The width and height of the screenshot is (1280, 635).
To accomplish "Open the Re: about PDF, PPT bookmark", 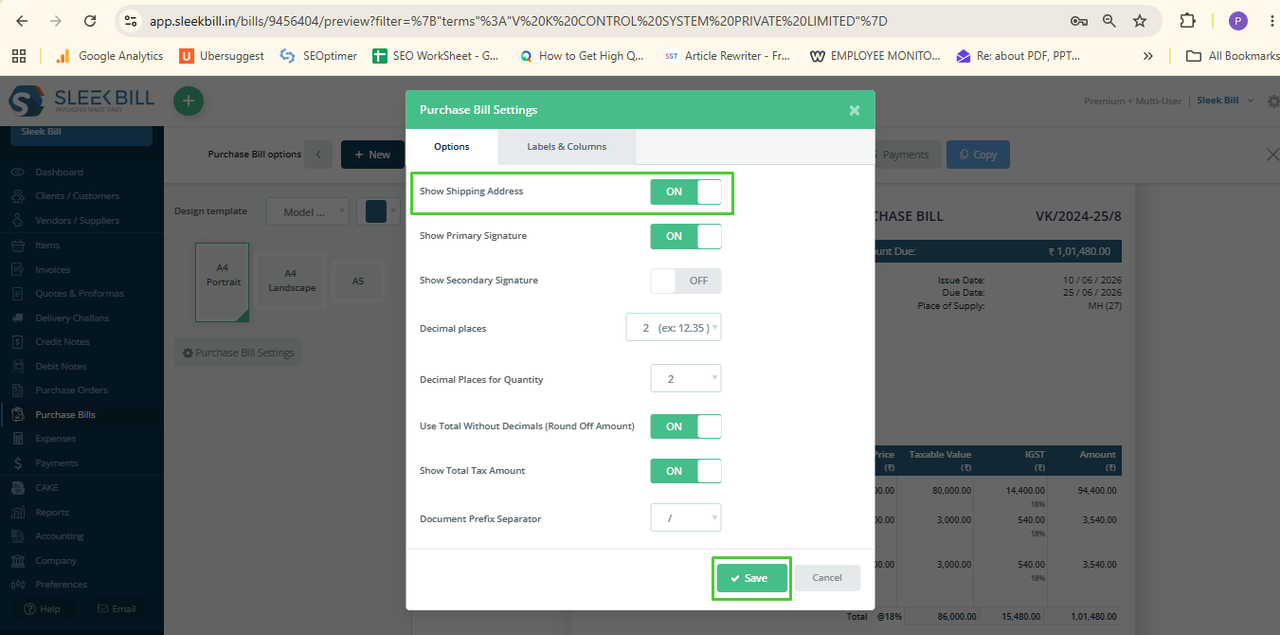I will pos(1018,56).
